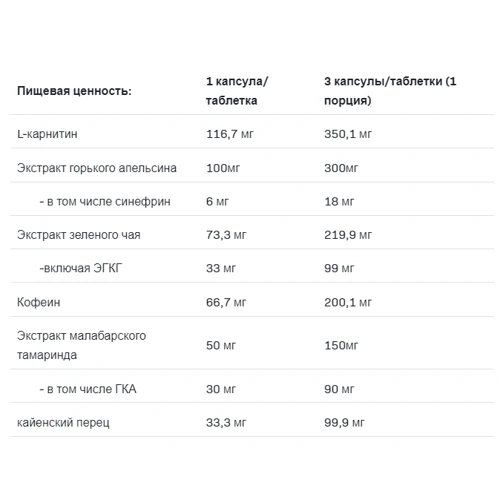
Task: Click the 18 мг synephrine value
Action: (339, 202)
